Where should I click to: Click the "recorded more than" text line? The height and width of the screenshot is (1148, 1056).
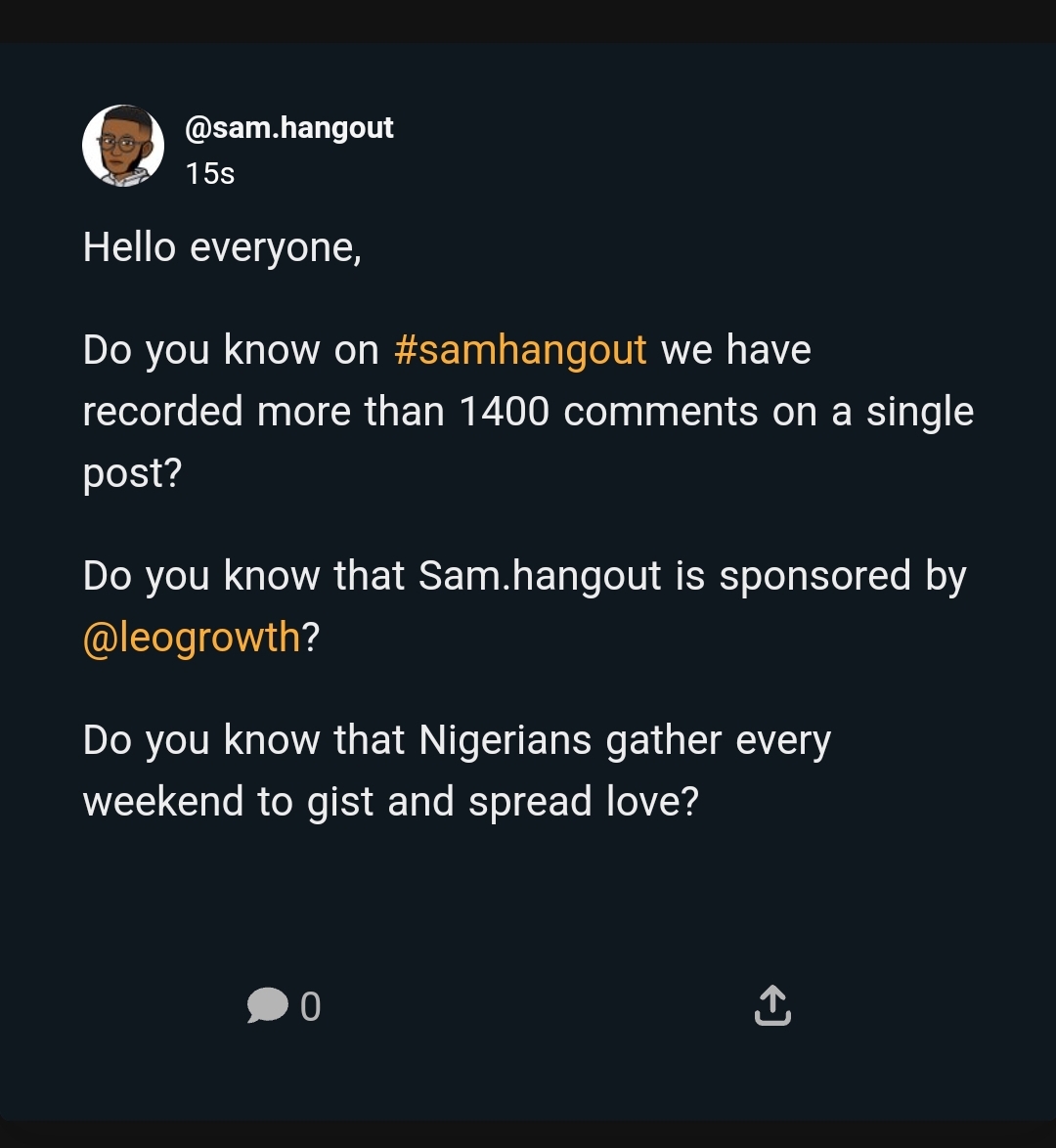[264, 411]
